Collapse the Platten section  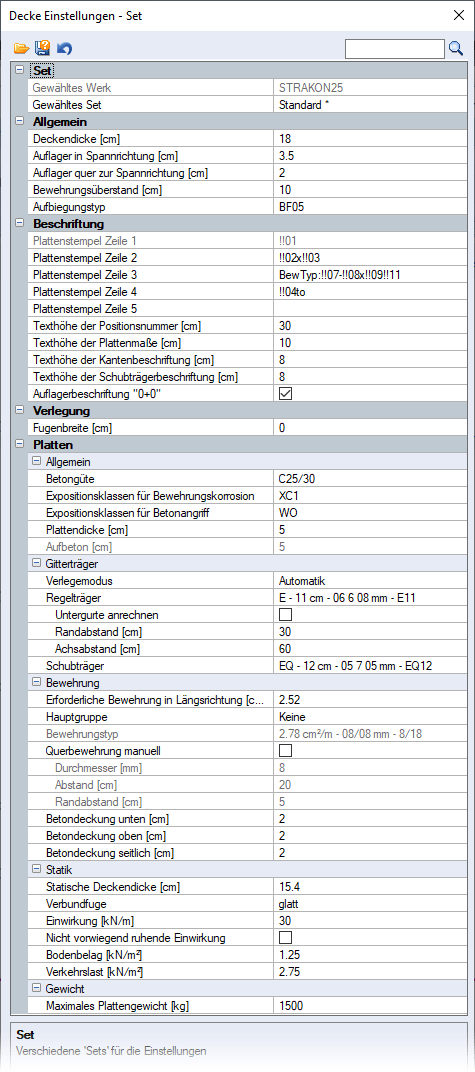[x=18, y=444]
